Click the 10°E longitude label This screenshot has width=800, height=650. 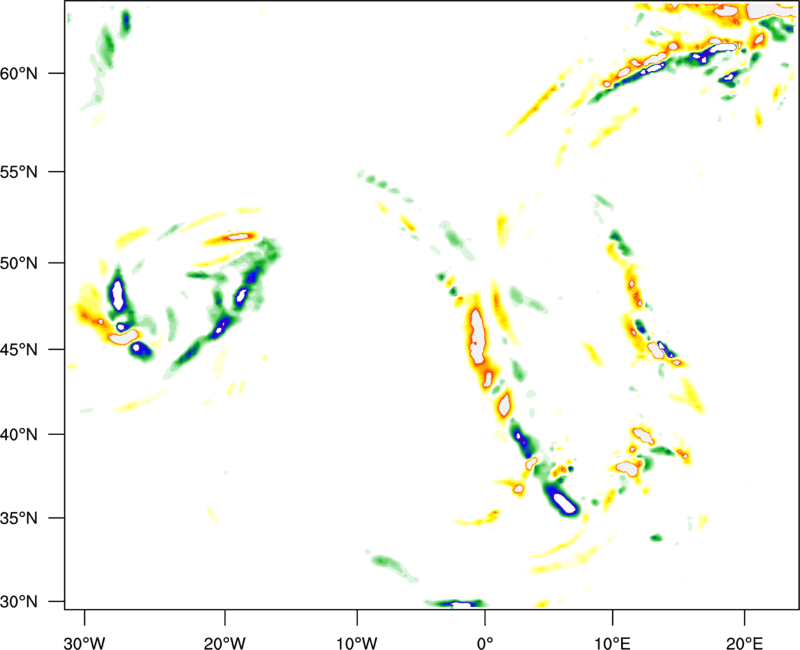(x=612, y=643)
